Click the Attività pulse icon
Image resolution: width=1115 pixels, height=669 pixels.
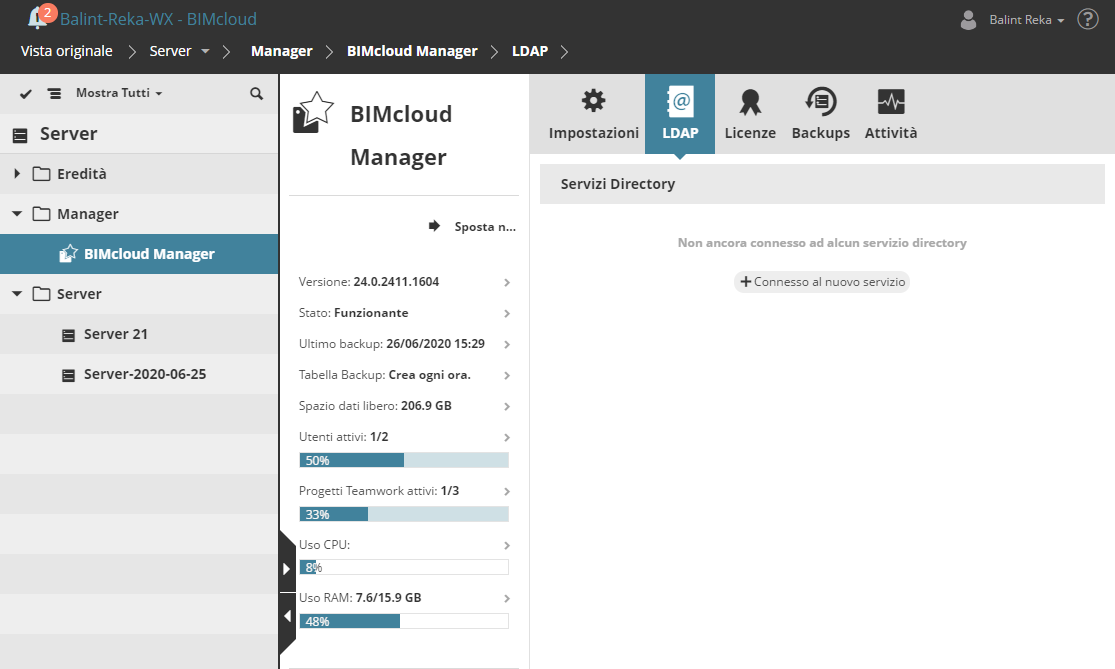click(x=891, y=102)
